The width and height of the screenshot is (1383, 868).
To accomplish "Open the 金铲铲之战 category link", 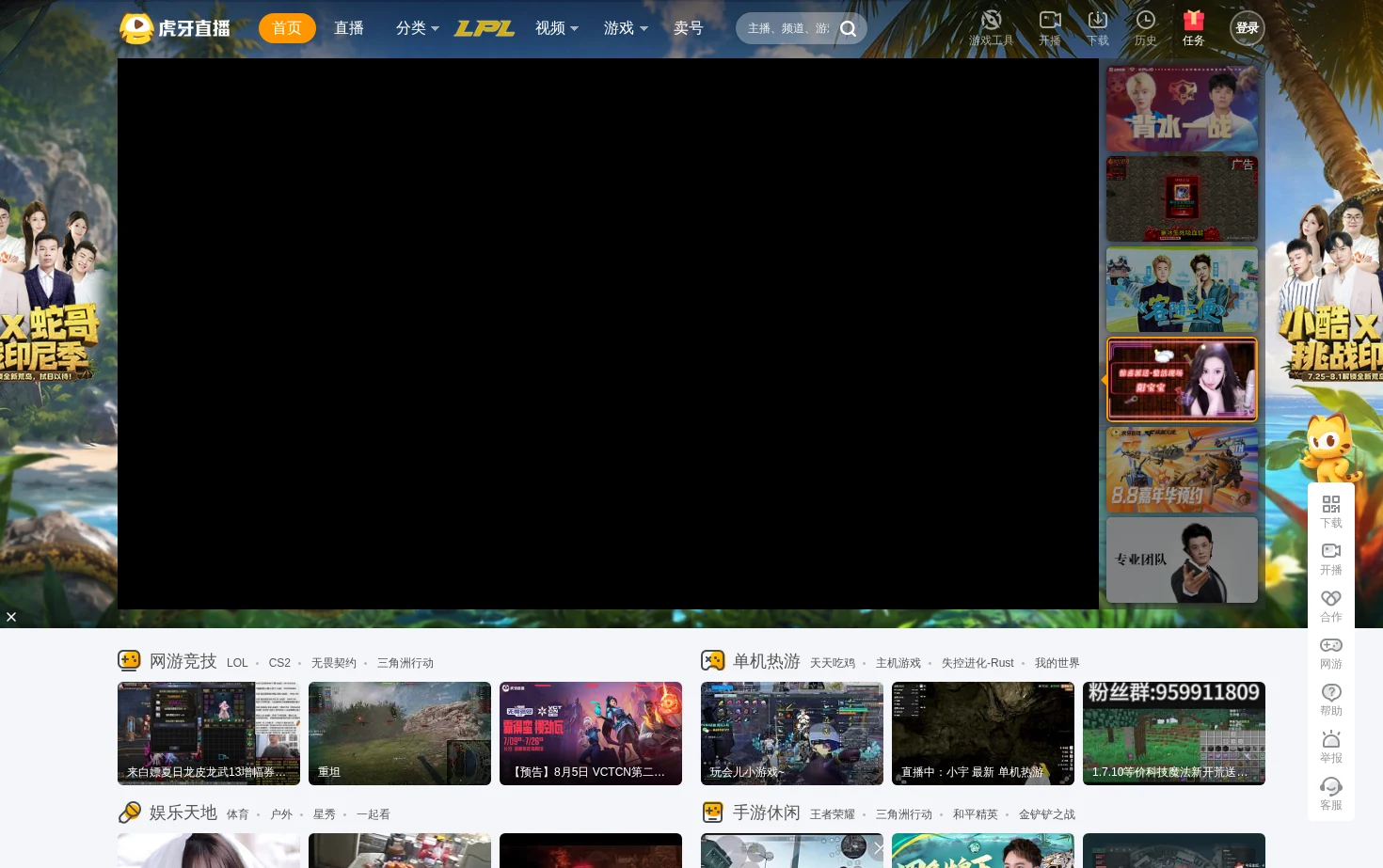I will (x=1047, y=814).
